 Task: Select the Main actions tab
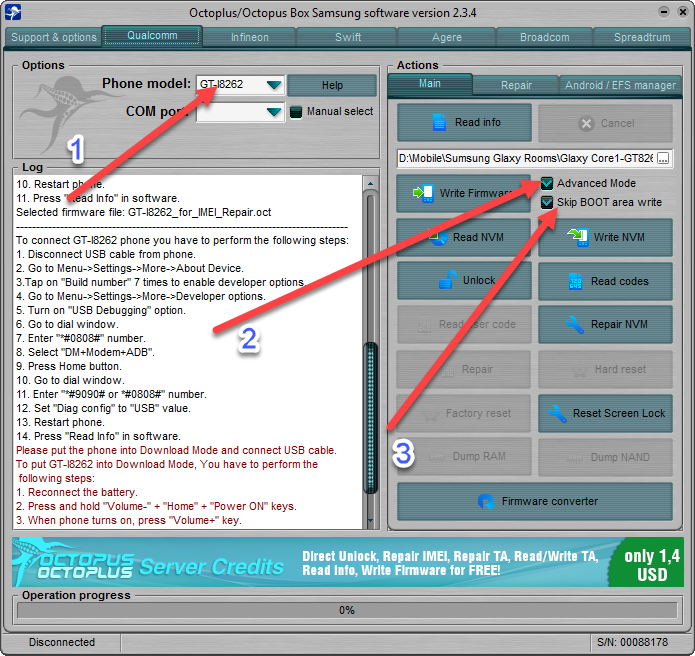pos(429,83)
